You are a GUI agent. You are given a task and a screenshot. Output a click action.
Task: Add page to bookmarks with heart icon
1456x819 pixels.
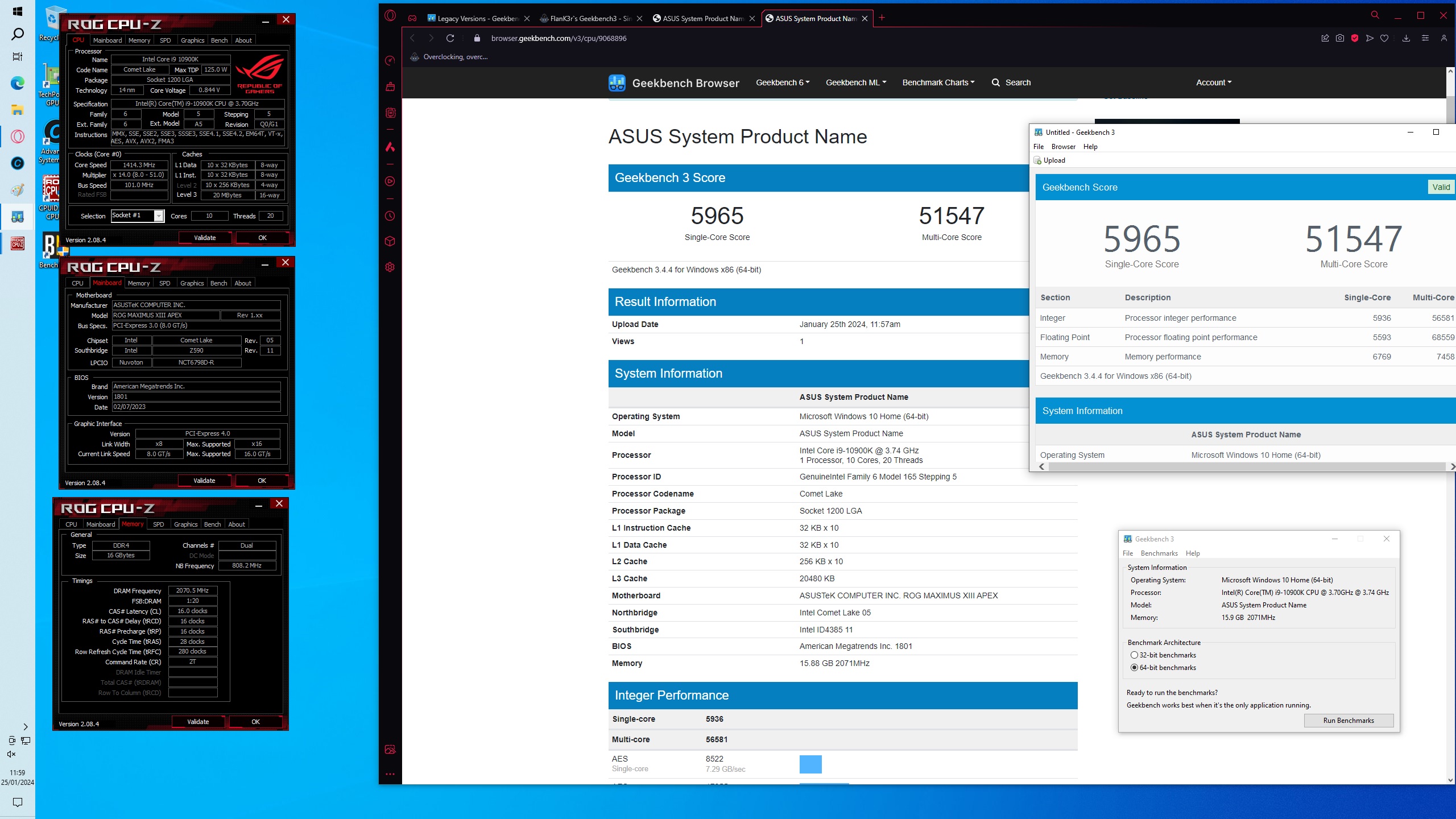point(1384,38)
